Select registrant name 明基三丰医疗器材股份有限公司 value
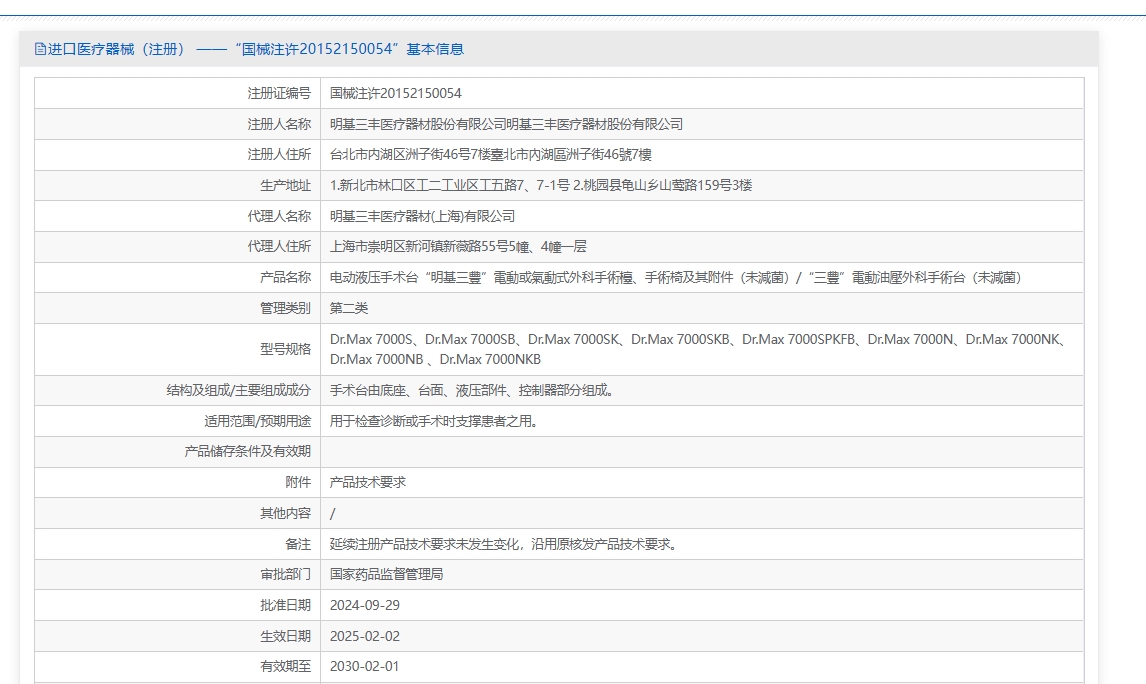Image resolution: width=1146 pixels, height=684 pixels. coord(506,124)
